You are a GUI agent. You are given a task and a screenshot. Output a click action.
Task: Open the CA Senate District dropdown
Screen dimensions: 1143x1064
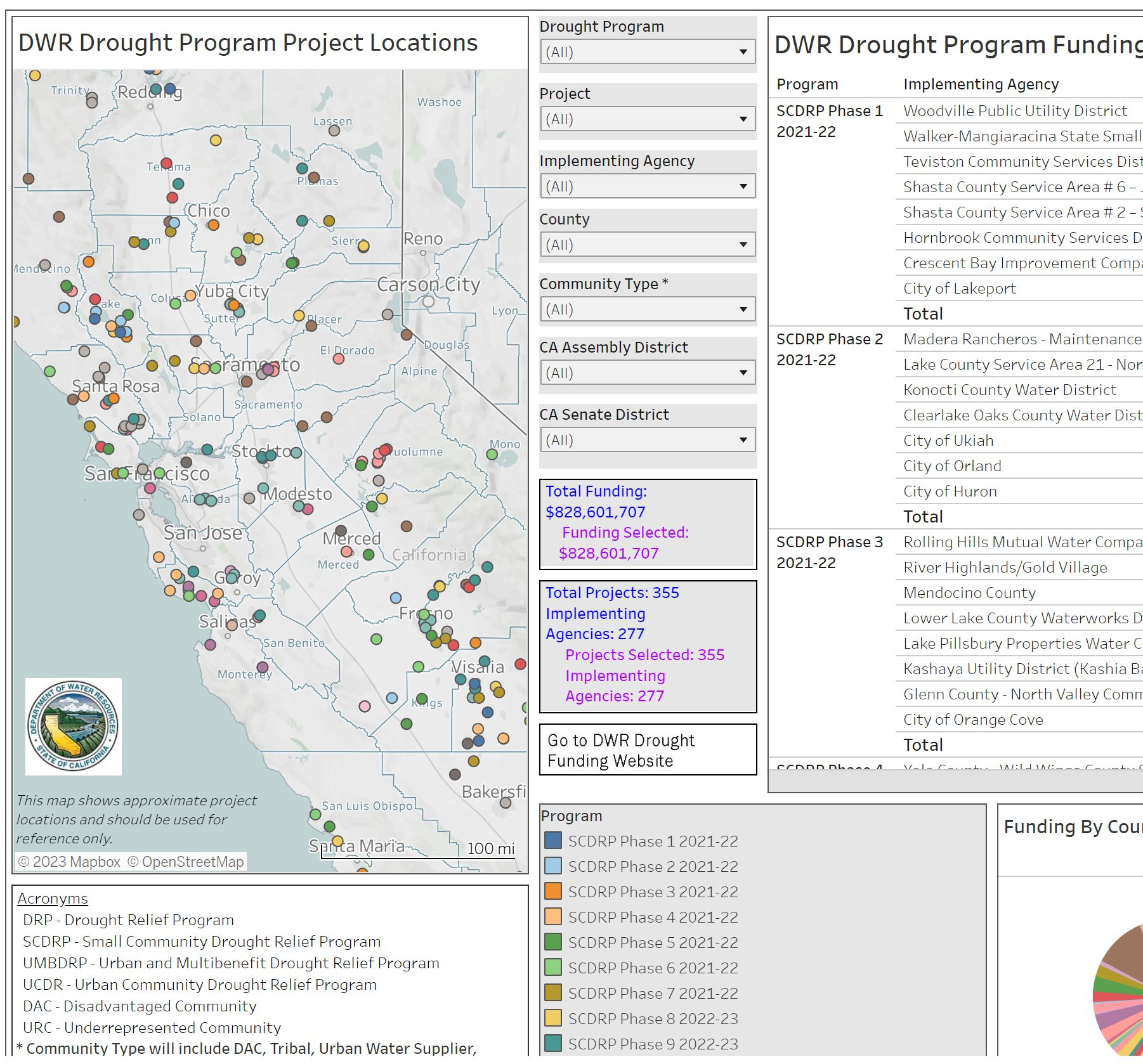tap(648, 439)
